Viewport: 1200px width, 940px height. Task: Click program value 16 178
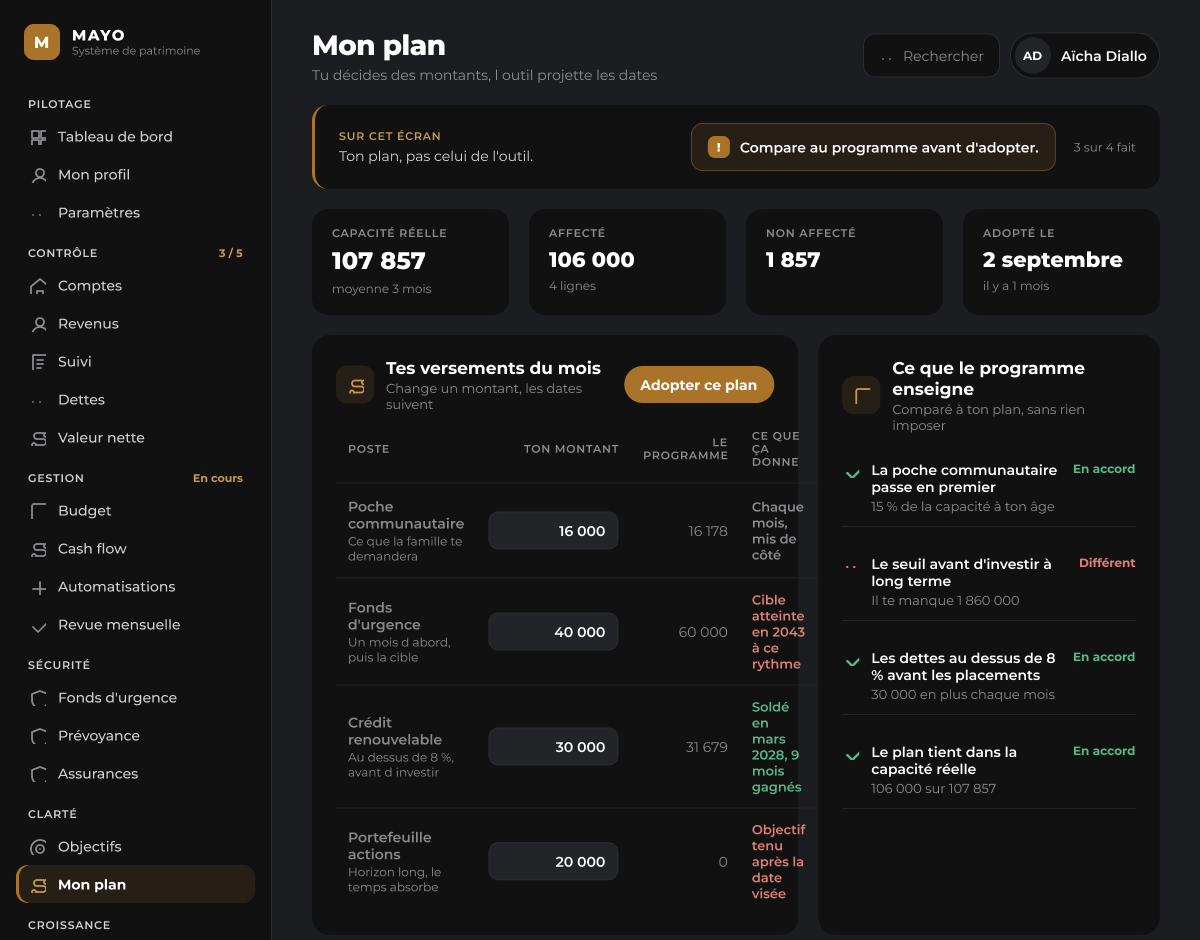(x=708, y=531)
